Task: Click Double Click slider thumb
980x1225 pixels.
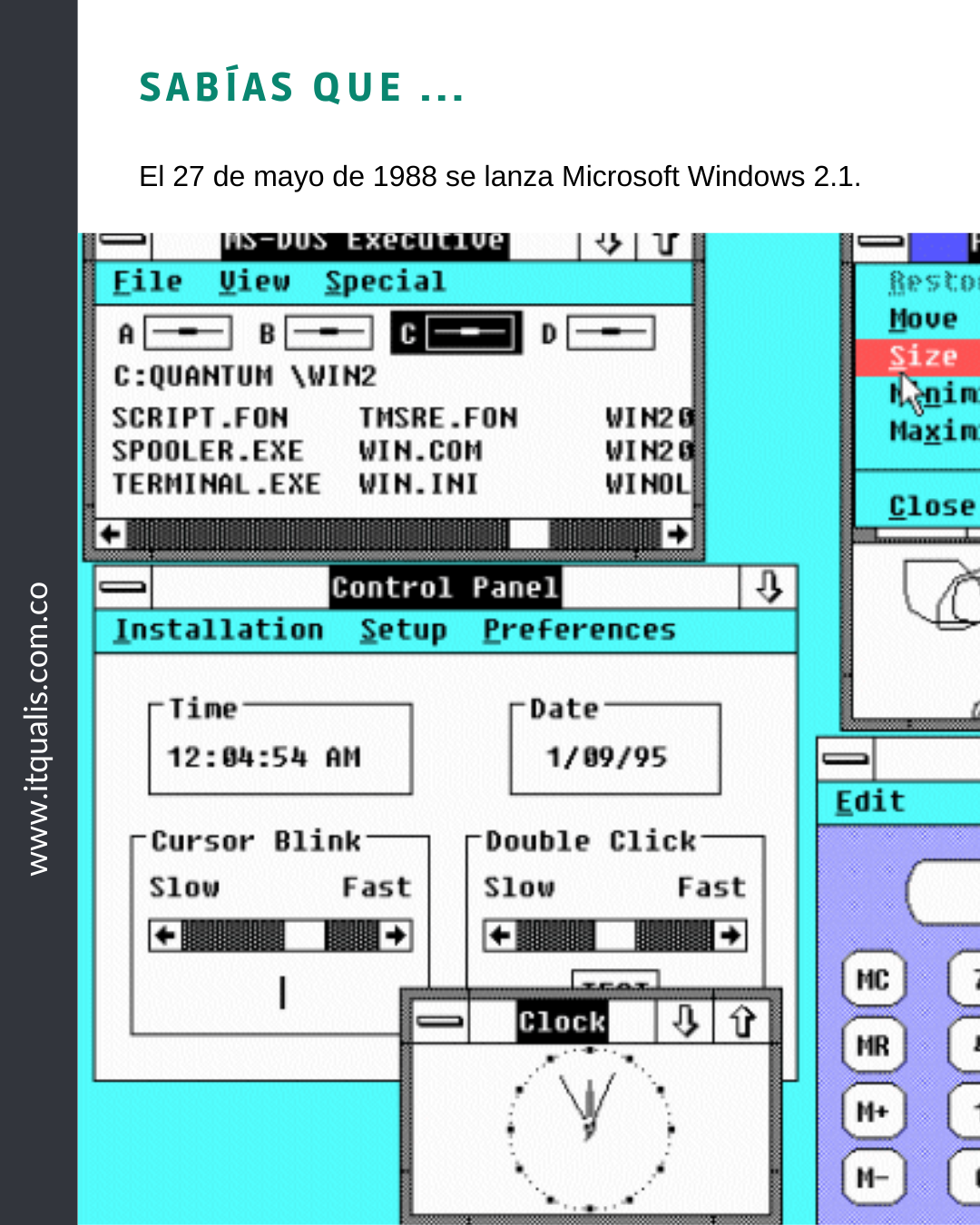Action: [x=614, y=935]
